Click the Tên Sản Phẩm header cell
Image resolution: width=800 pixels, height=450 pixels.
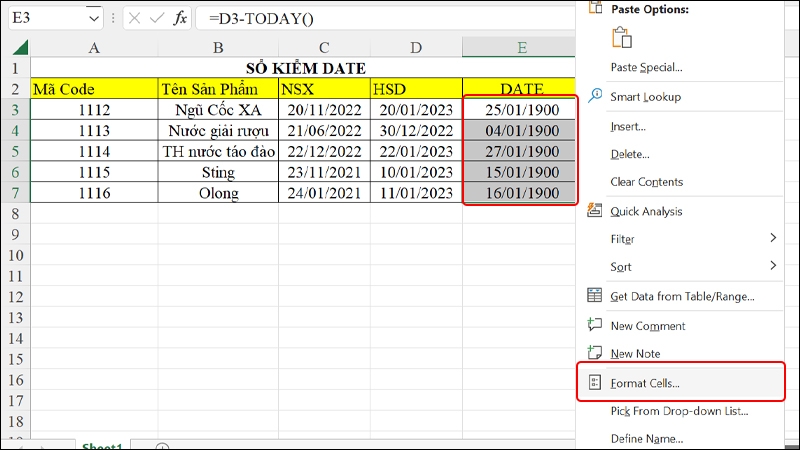[218, 89]
